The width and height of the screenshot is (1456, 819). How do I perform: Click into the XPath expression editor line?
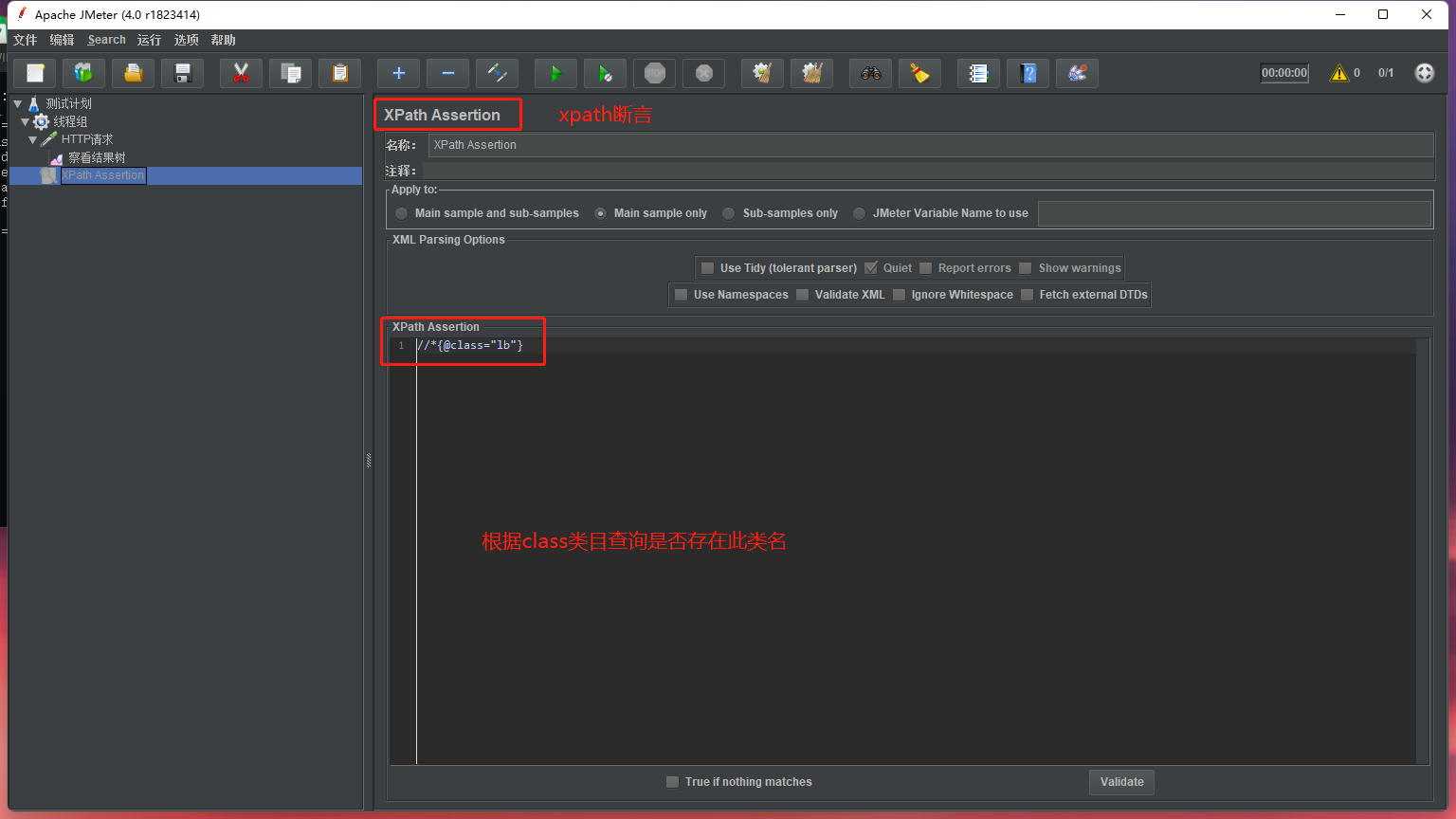point(916,346)
